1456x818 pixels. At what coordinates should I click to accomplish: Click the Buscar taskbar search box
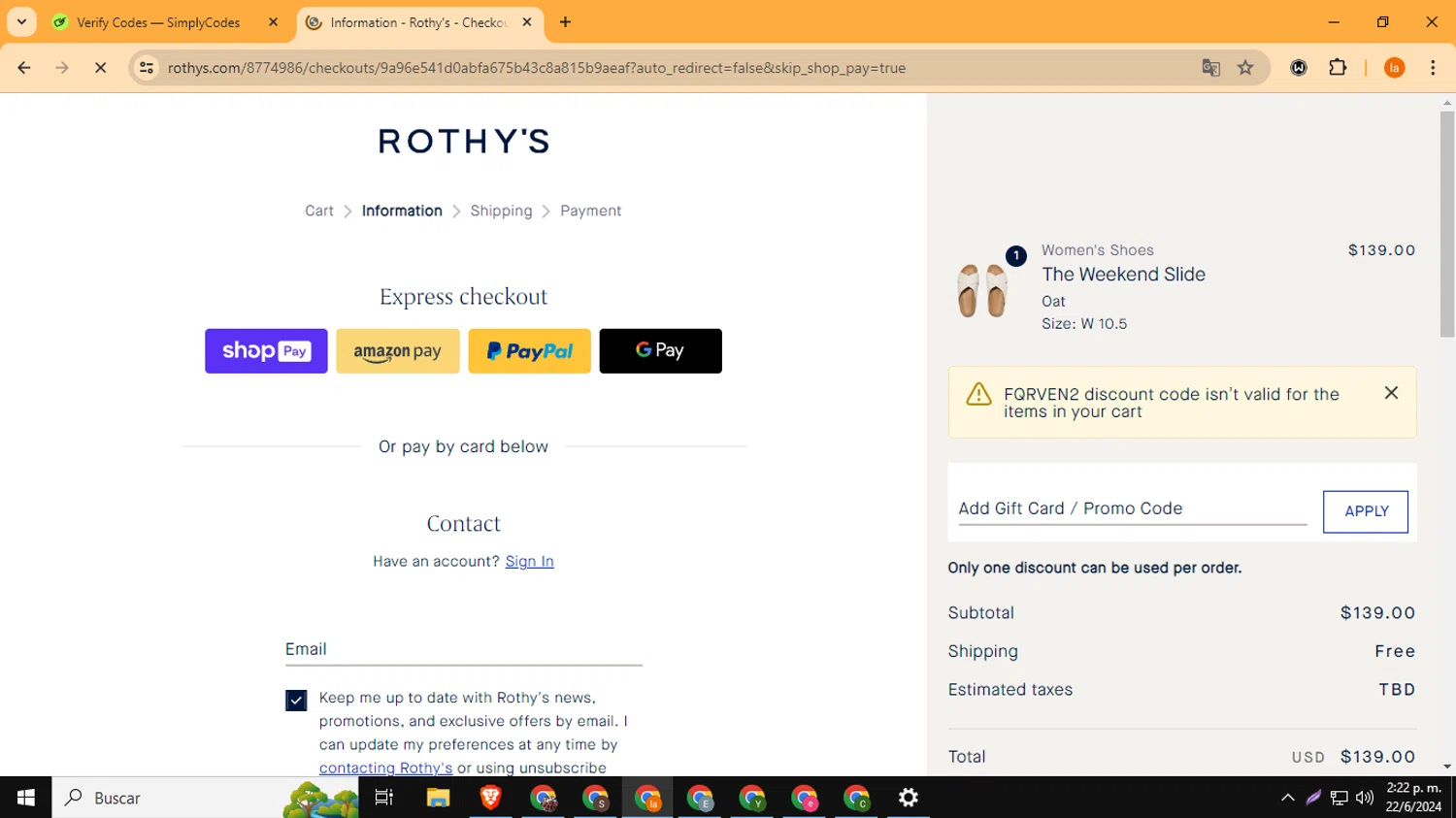[205, 798]
